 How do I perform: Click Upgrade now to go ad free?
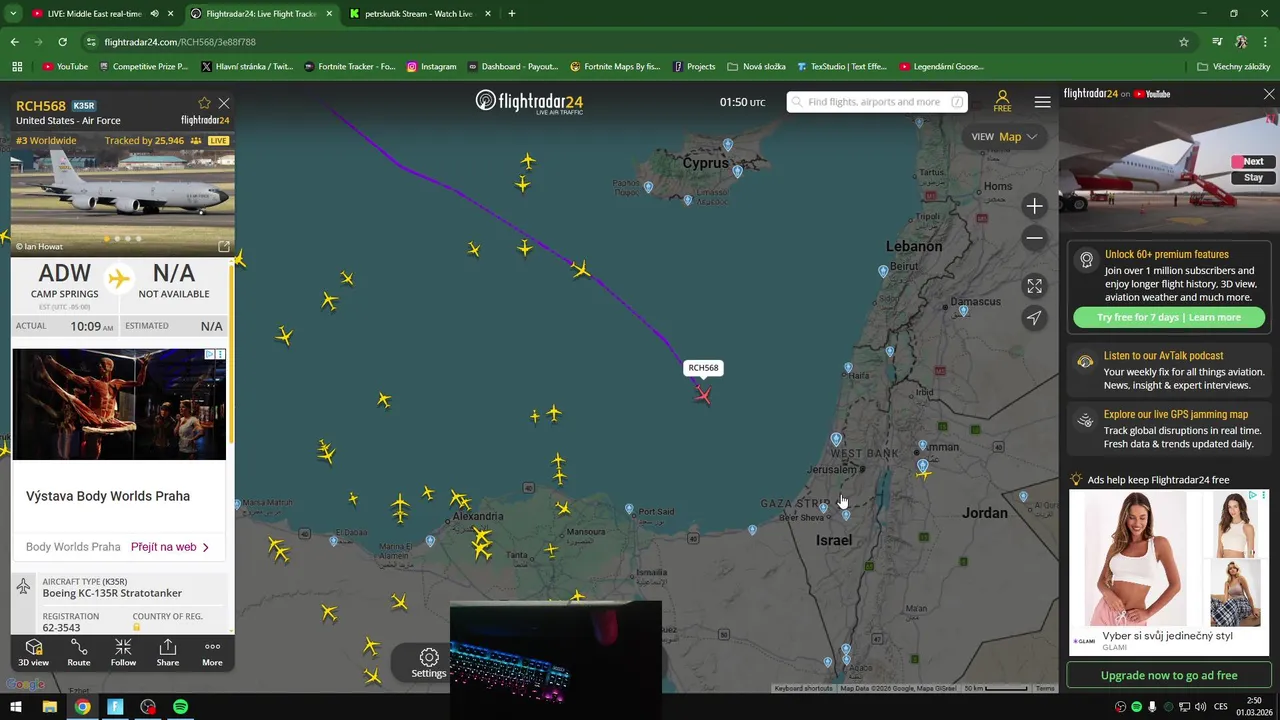[x=1169, y=675]
